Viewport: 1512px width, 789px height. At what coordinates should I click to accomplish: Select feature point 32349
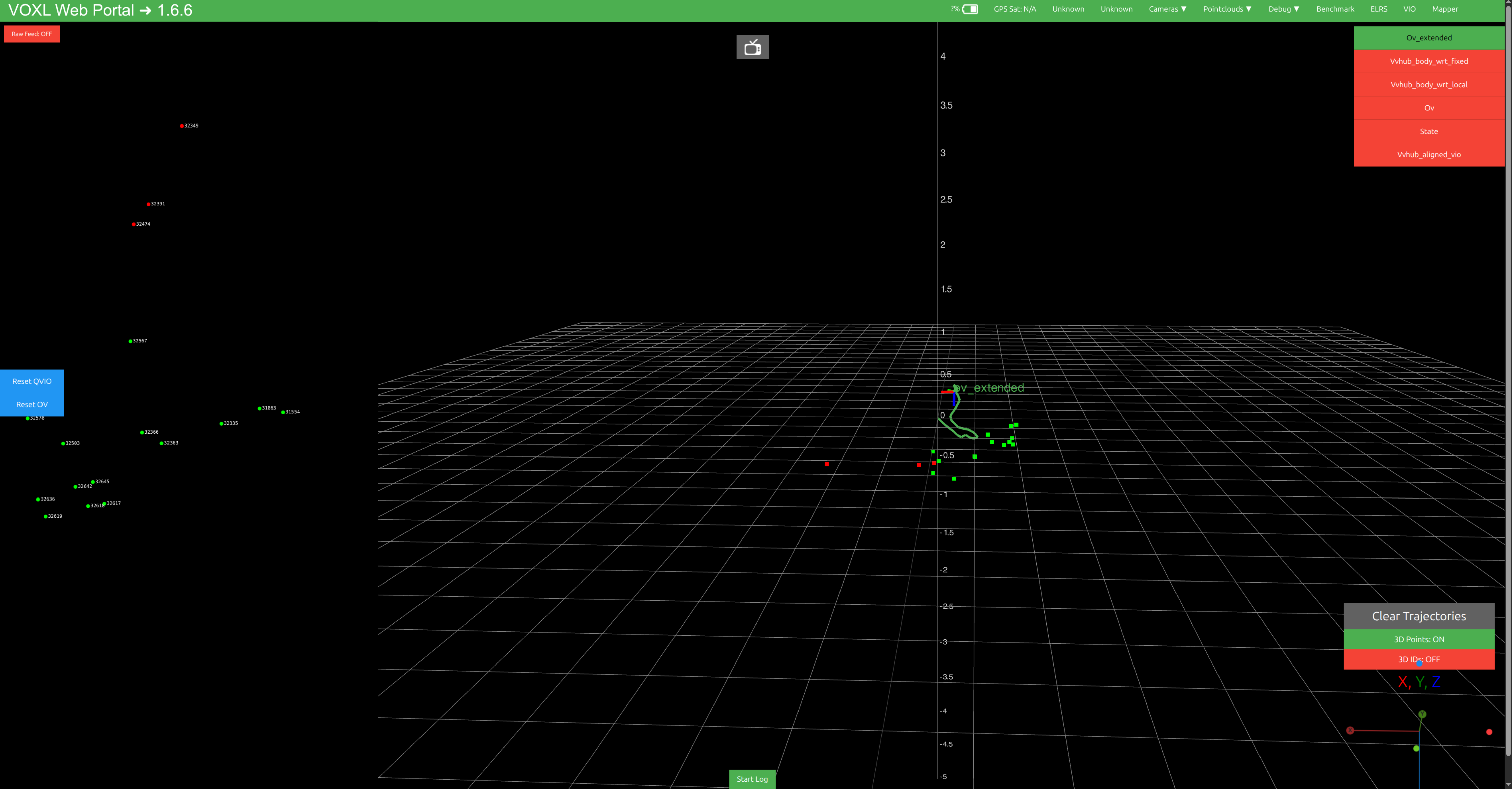(x=182, y=126)
